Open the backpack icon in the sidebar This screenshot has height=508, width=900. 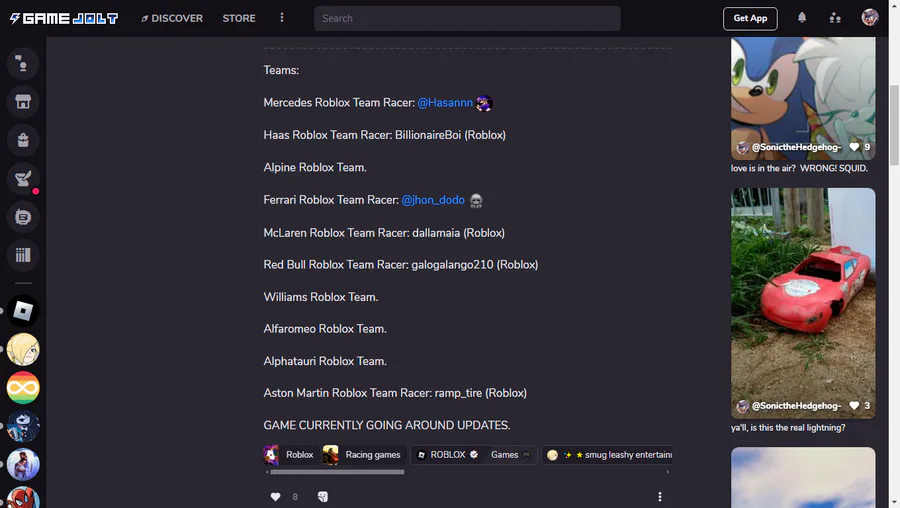[23, 140]
